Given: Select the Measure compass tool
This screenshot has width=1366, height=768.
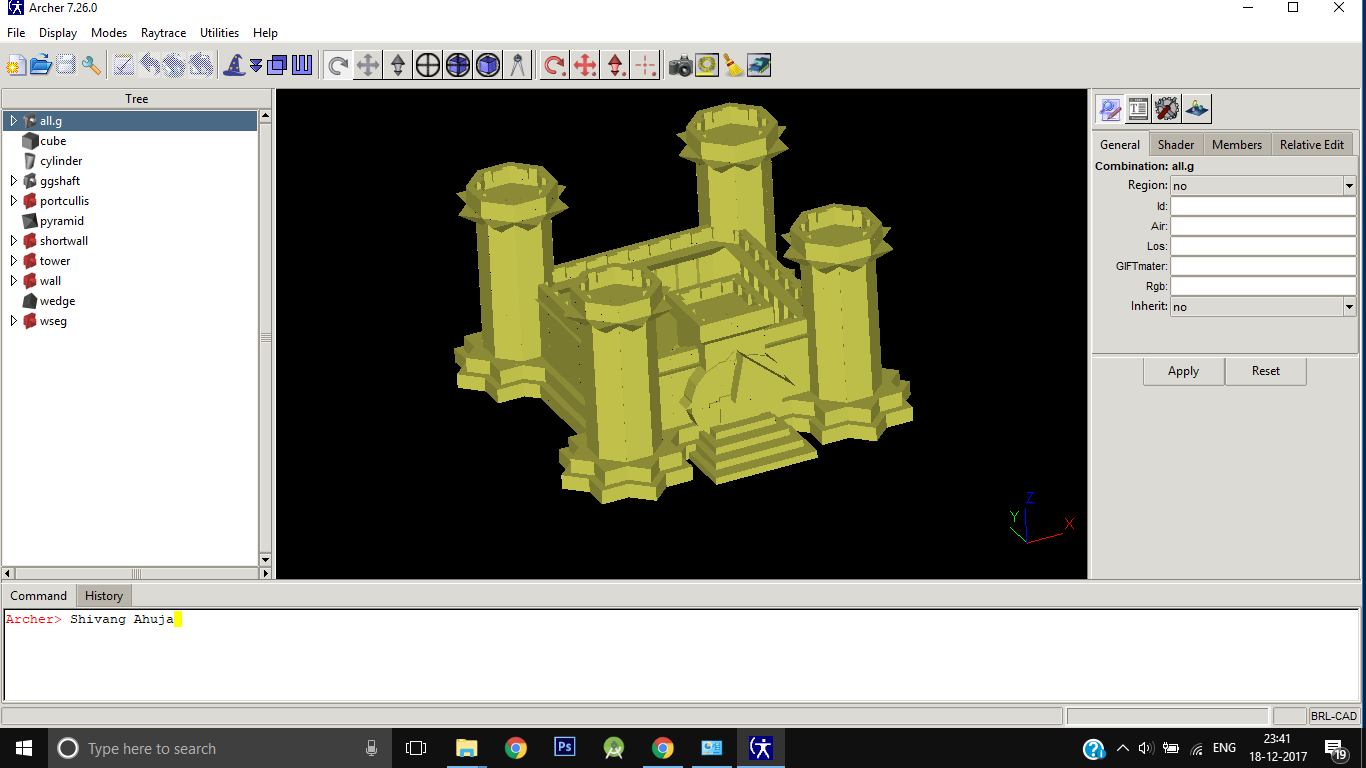Looking at the screenshot, I should click(x=517, y=66).
